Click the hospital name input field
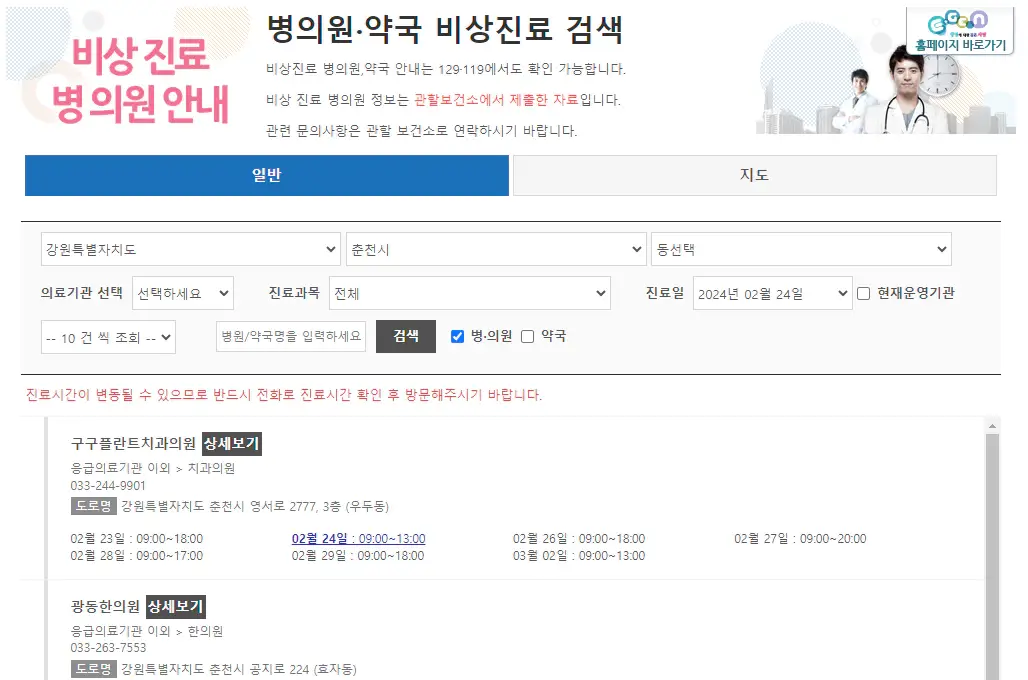The height and width of the screenshot is (680, 1028). [291, 337]
